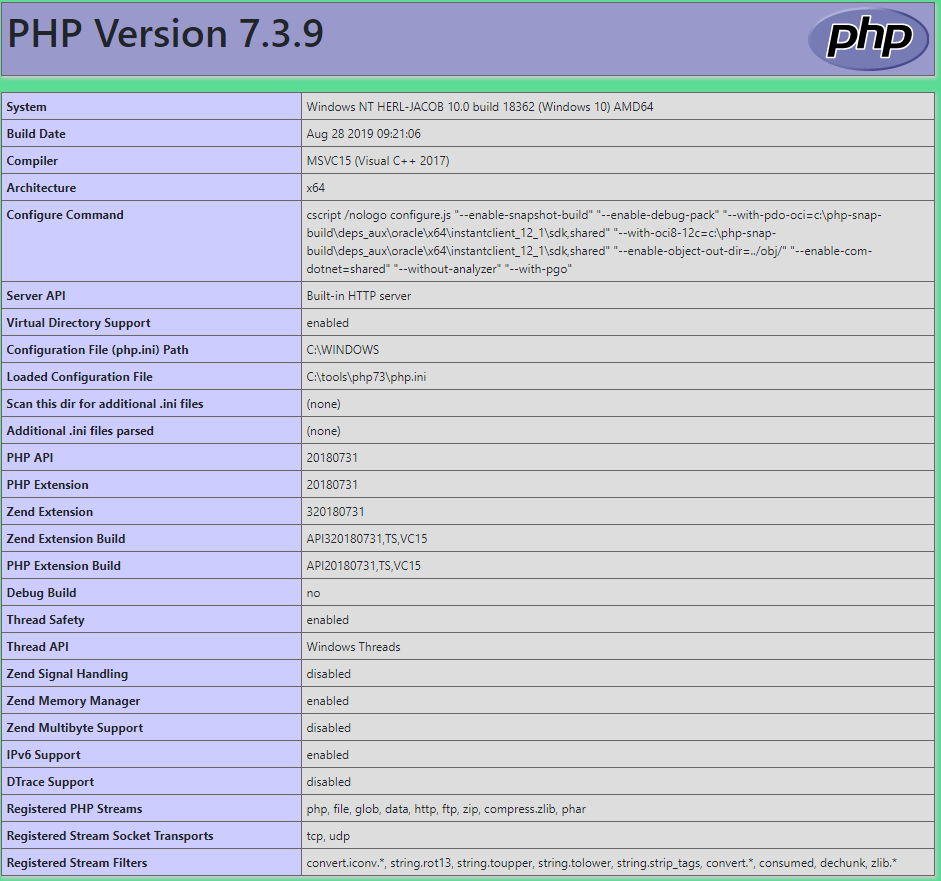Select the PHP API value 20180731
941x881 pixels.
(x=332, y=458)
